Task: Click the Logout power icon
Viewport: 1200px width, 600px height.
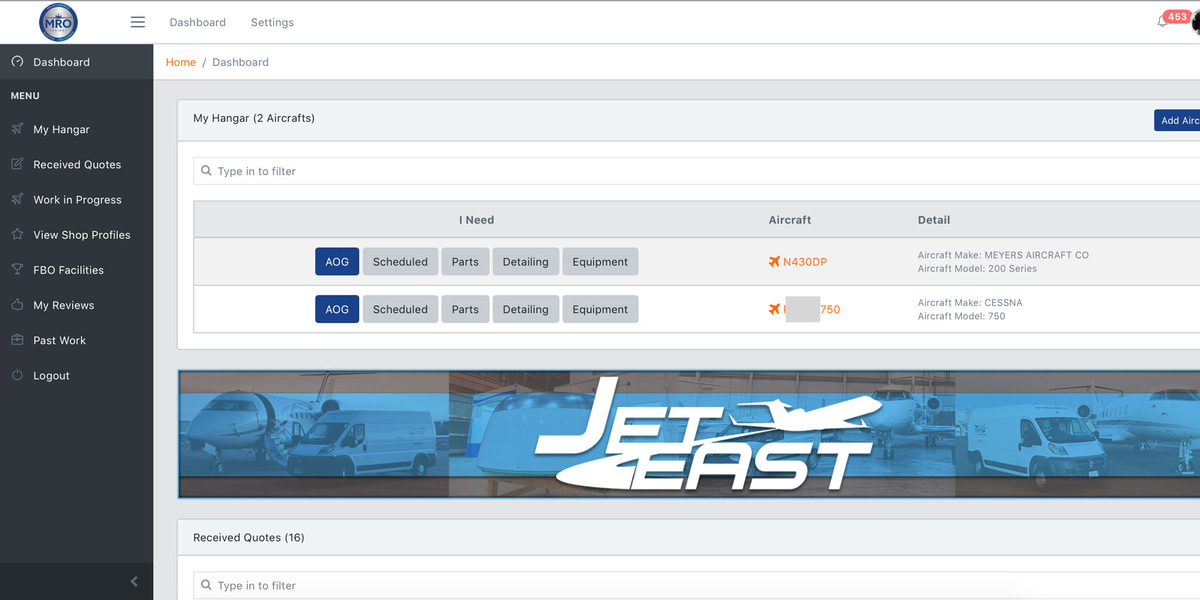Action: [17, 375]
